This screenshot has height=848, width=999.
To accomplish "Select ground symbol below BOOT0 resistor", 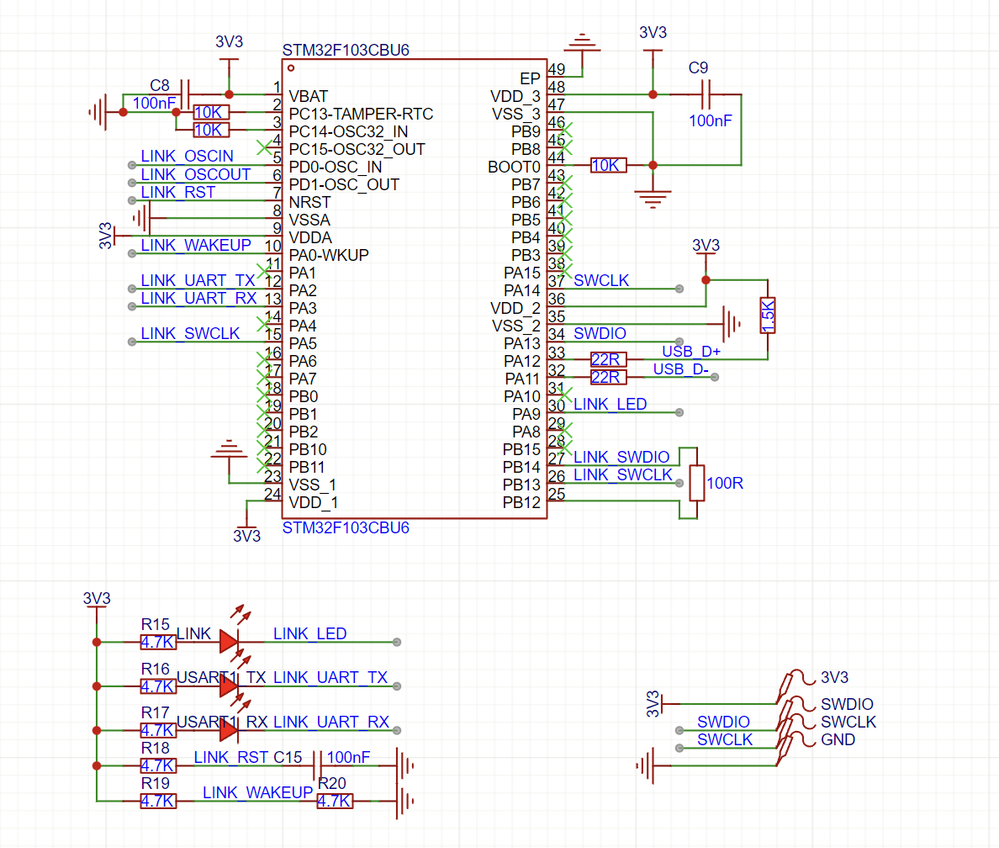I will 652,199.
